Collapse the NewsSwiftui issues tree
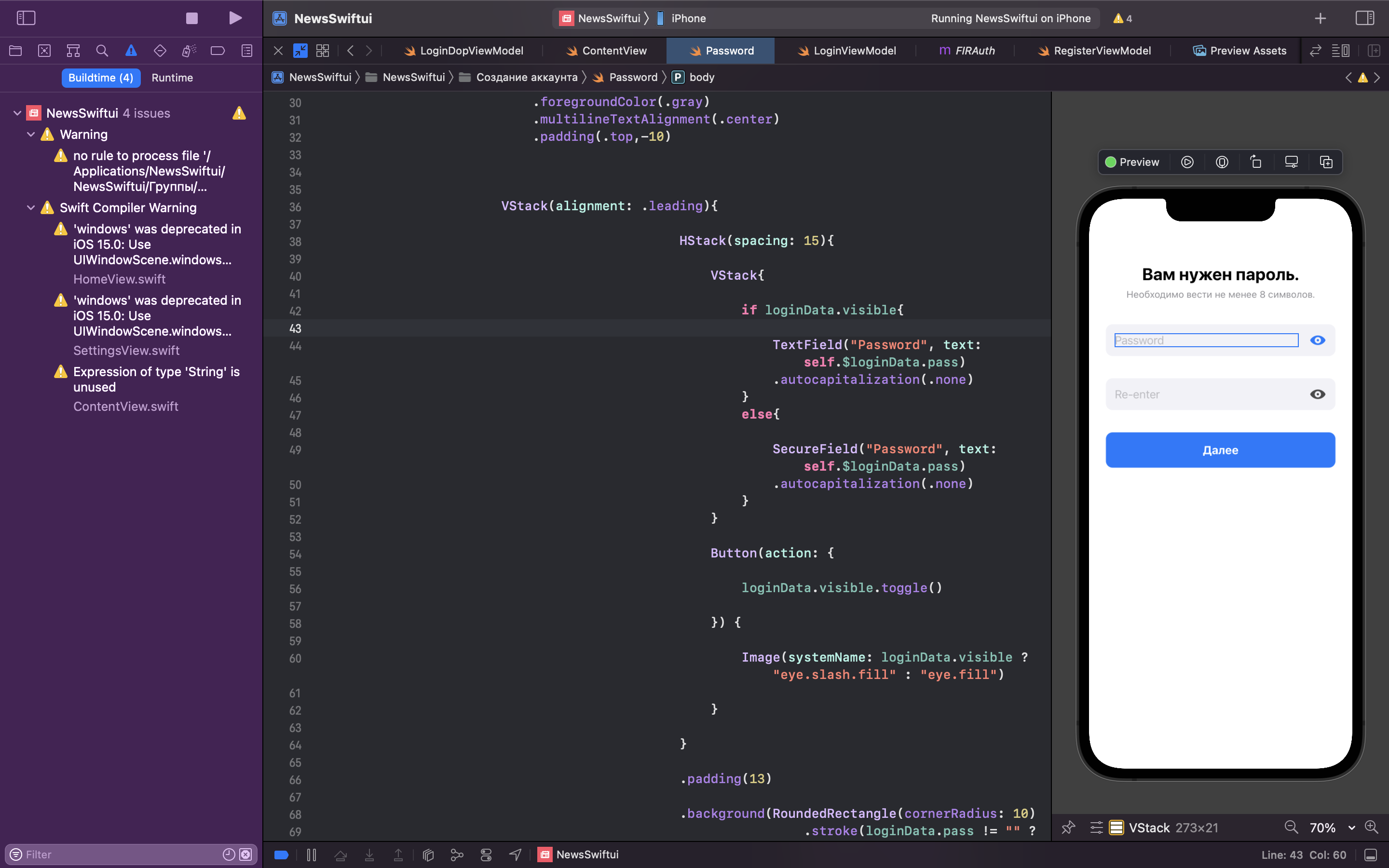 [x=17, y=113]
